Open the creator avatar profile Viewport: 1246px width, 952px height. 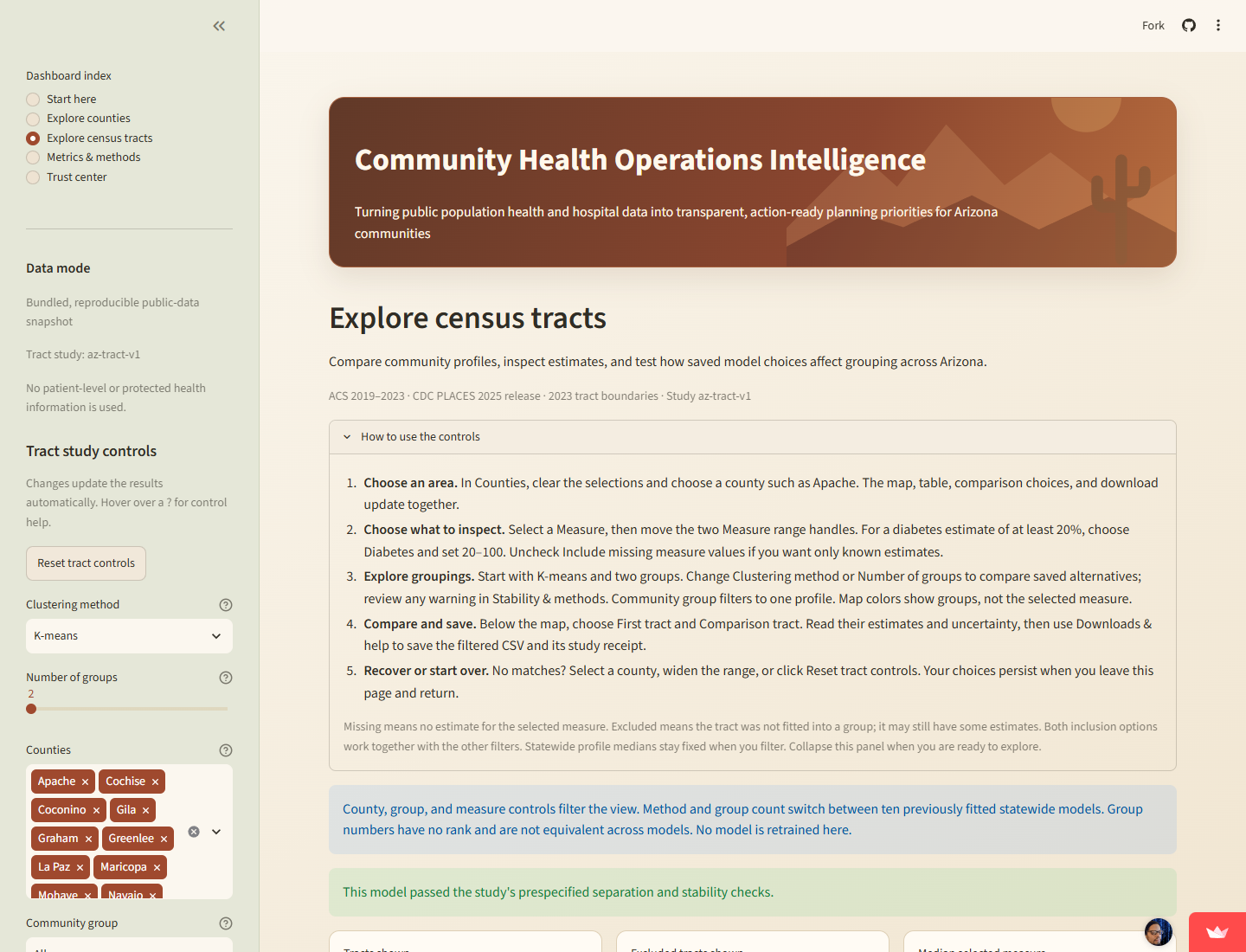coord(1158,932)
